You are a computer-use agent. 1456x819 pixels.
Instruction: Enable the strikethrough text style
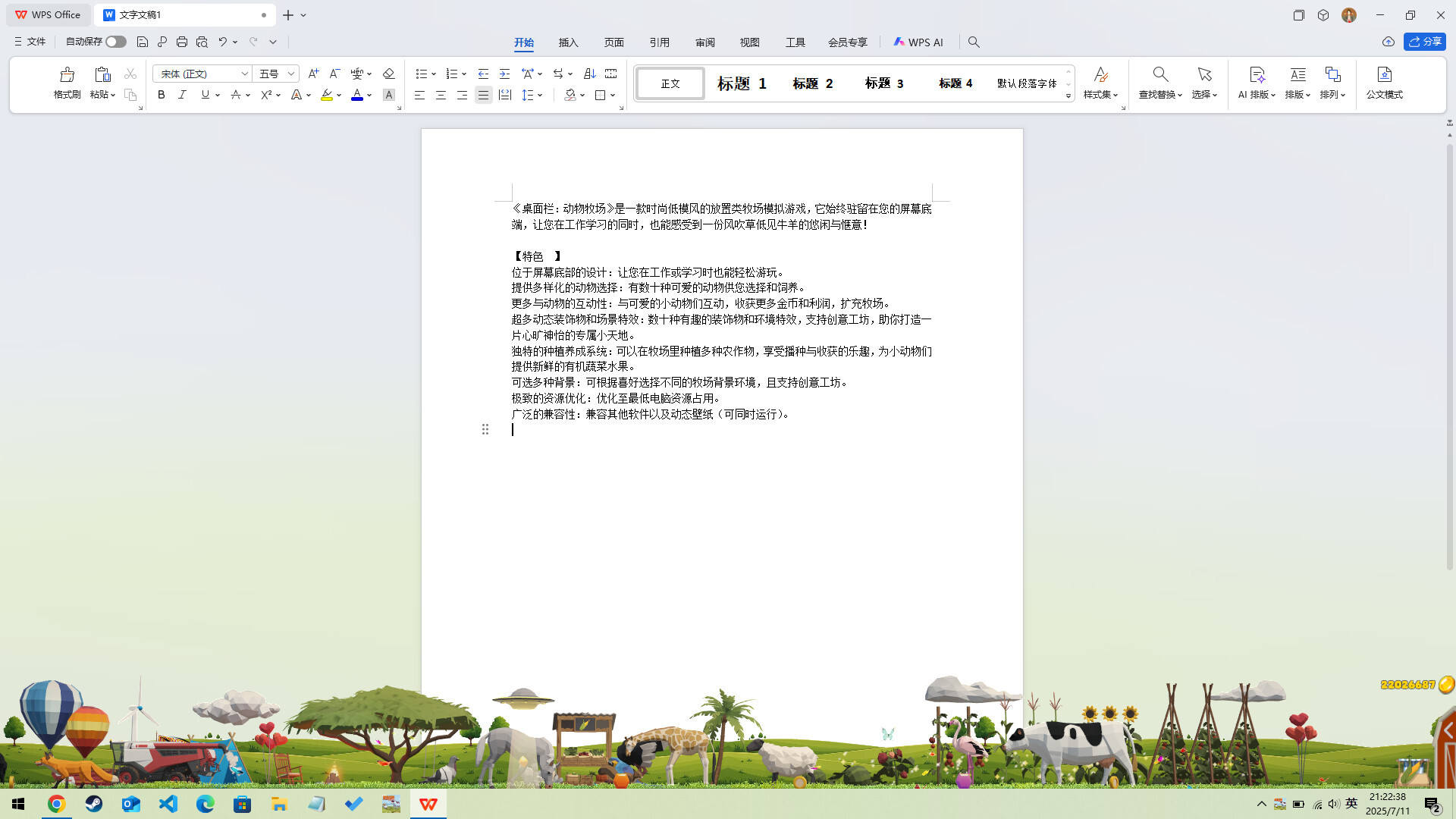coord(236,95)
